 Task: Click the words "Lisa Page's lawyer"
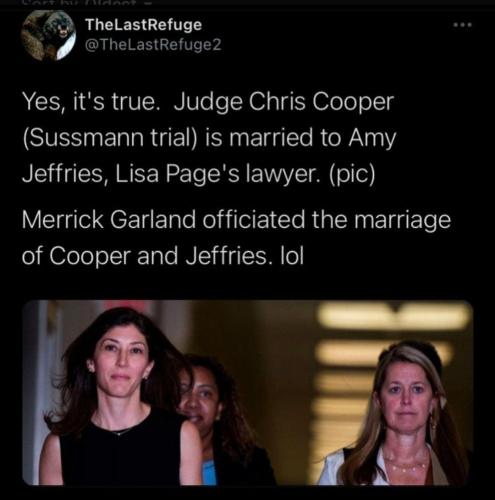pos(219,174)
